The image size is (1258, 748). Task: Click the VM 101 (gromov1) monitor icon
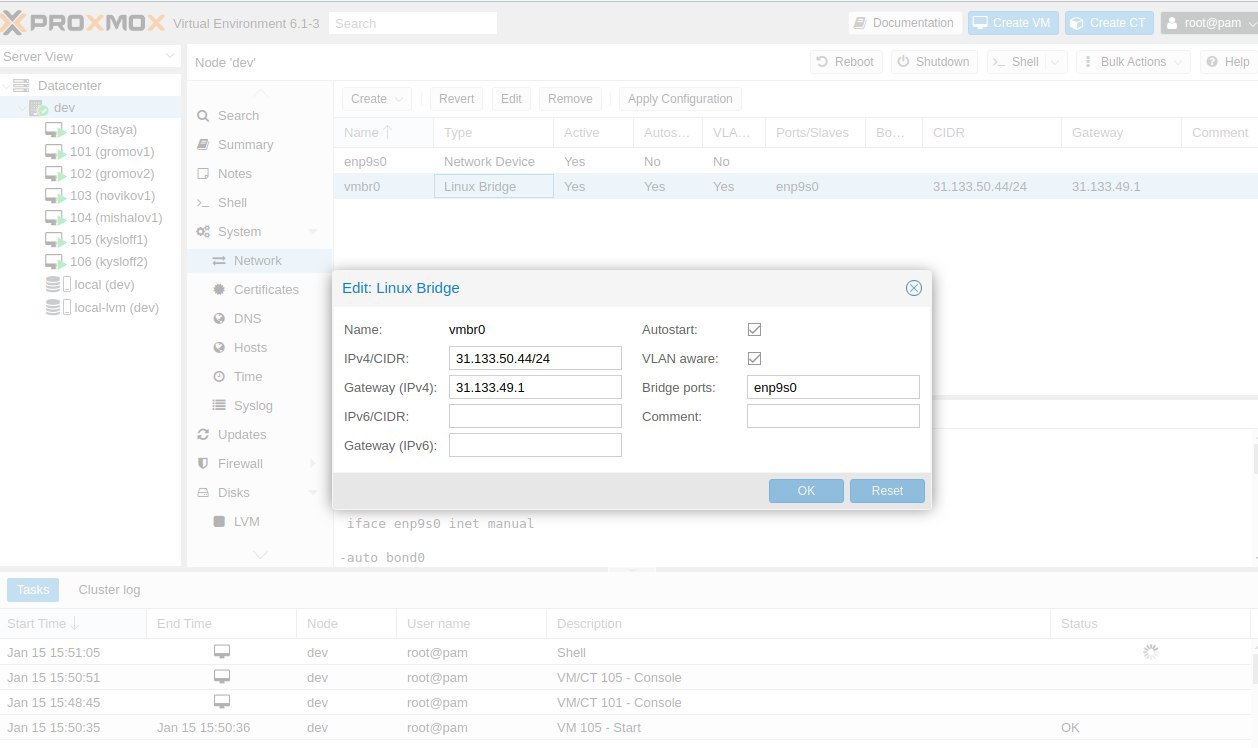click(55, 152)
